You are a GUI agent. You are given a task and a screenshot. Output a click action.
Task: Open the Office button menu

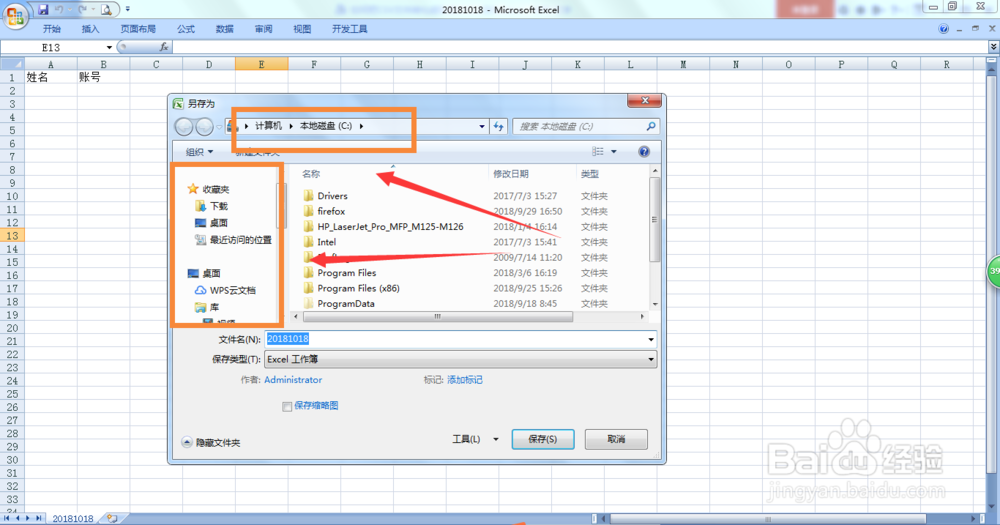pos(15,15)
